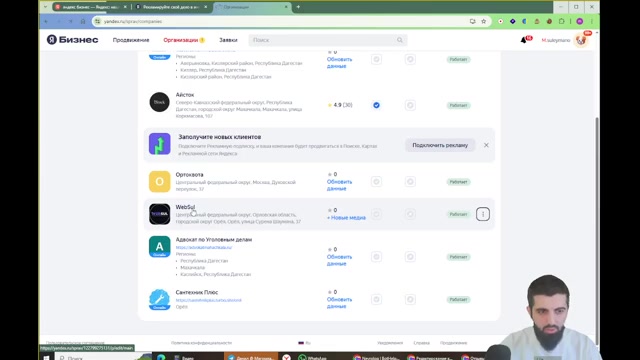The width and height of the screenshot is (640, 360).
Task: Click the Яндекс Бизнес logo
Action: [73, 40]
